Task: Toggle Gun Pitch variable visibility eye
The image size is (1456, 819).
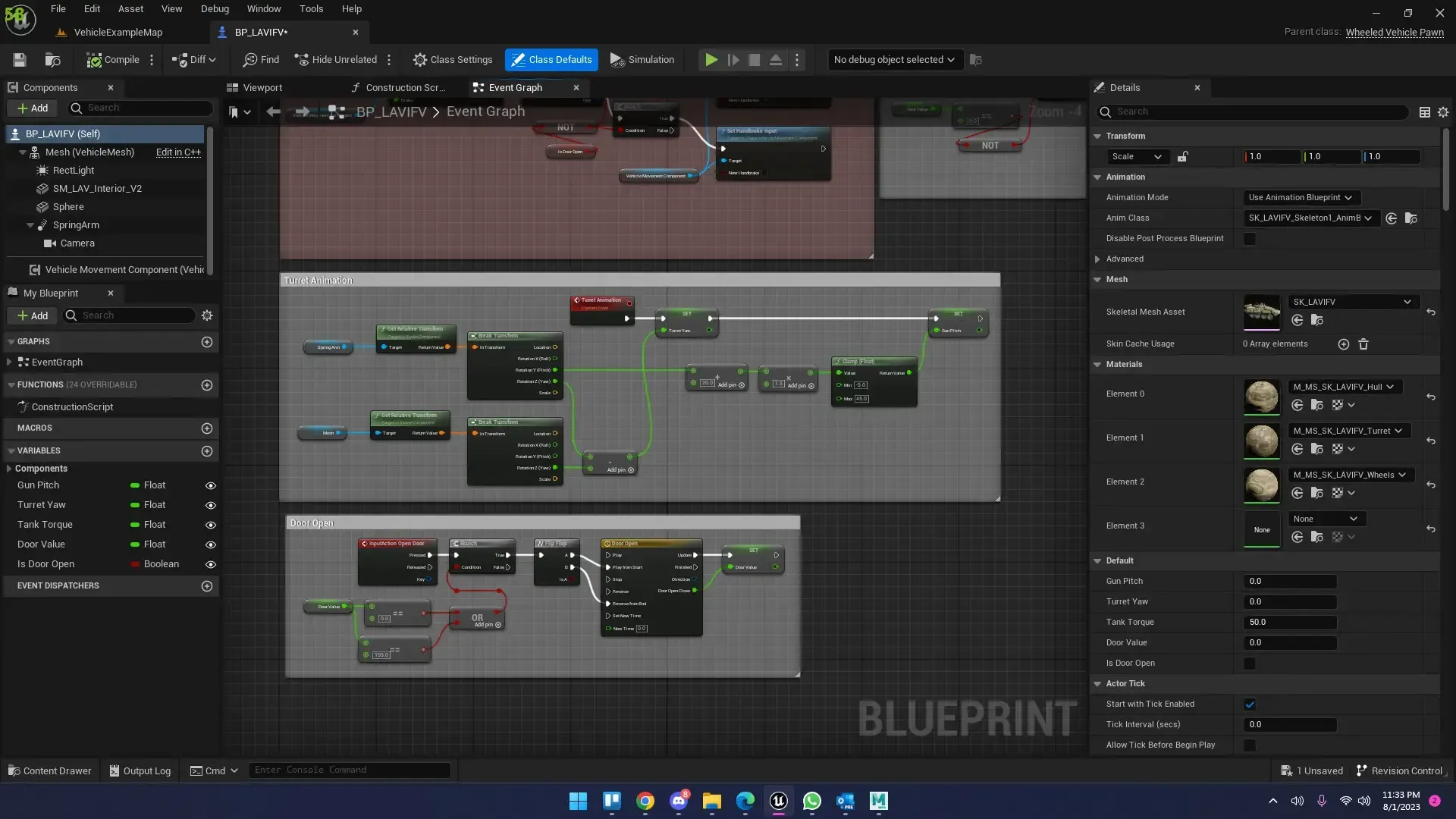Action: point(210,486)
